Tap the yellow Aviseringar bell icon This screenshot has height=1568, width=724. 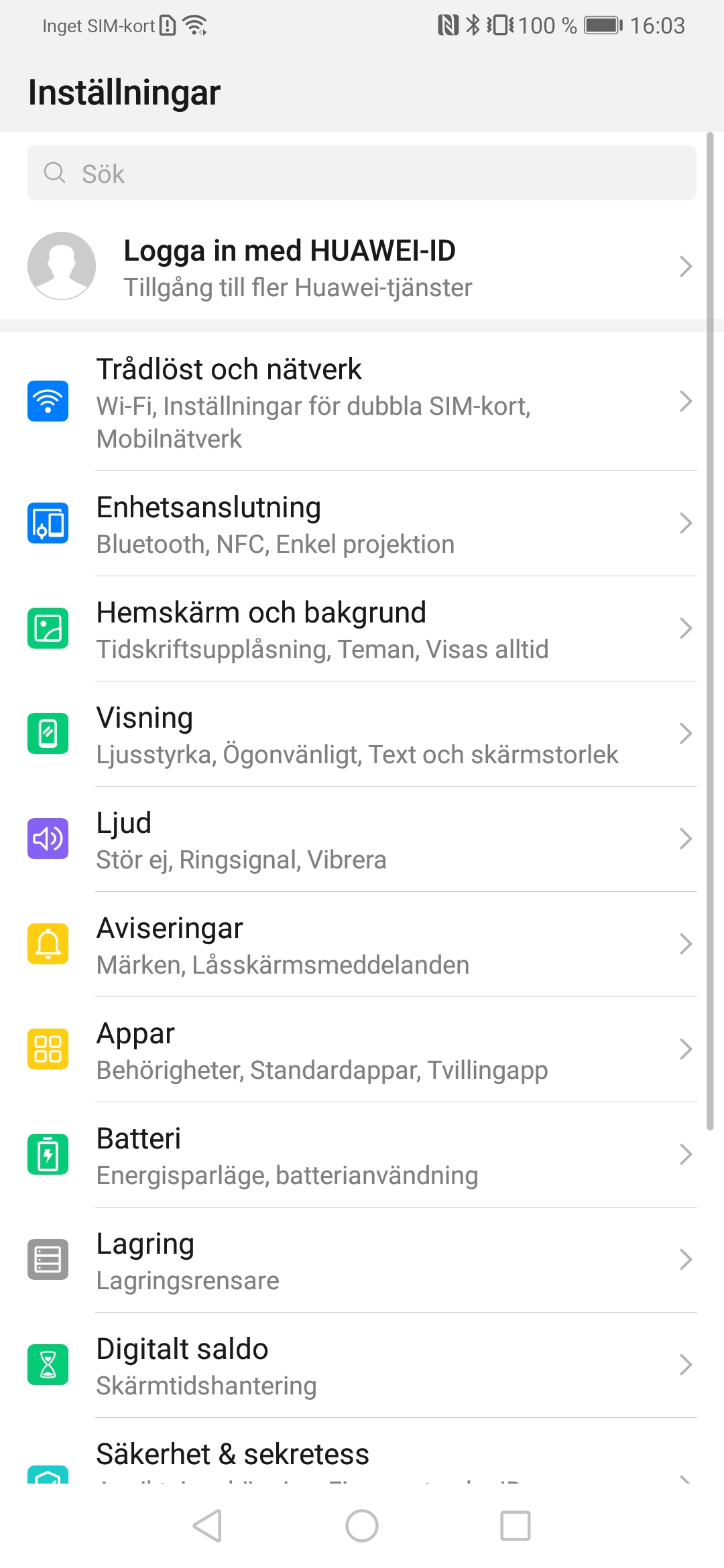[x=48, y=943]
